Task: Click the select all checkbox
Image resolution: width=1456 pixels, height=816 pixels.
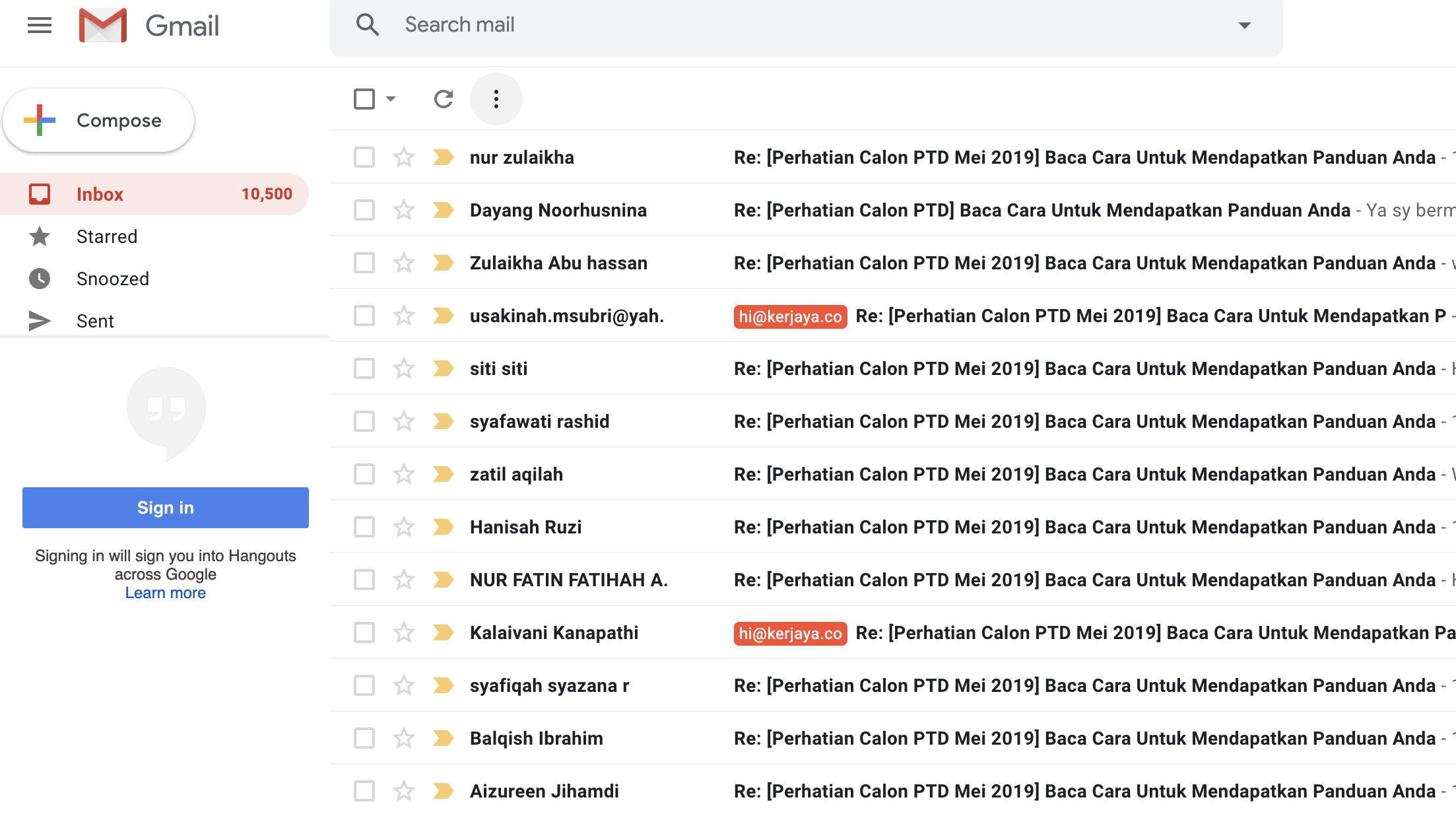Action: (363, 98)
